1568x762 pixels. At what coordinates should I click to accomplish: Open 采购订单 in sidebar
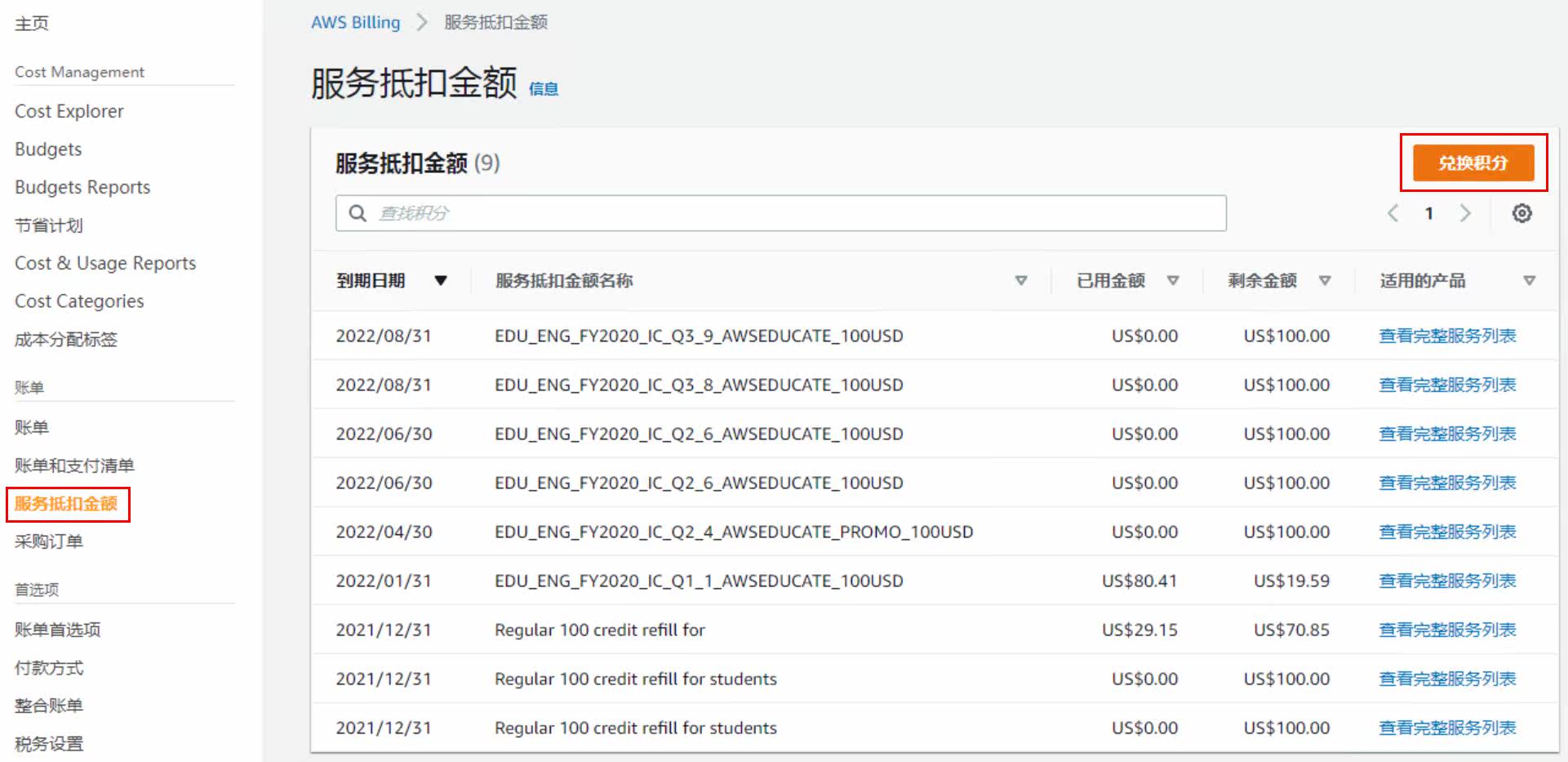(x=49, y=541)
